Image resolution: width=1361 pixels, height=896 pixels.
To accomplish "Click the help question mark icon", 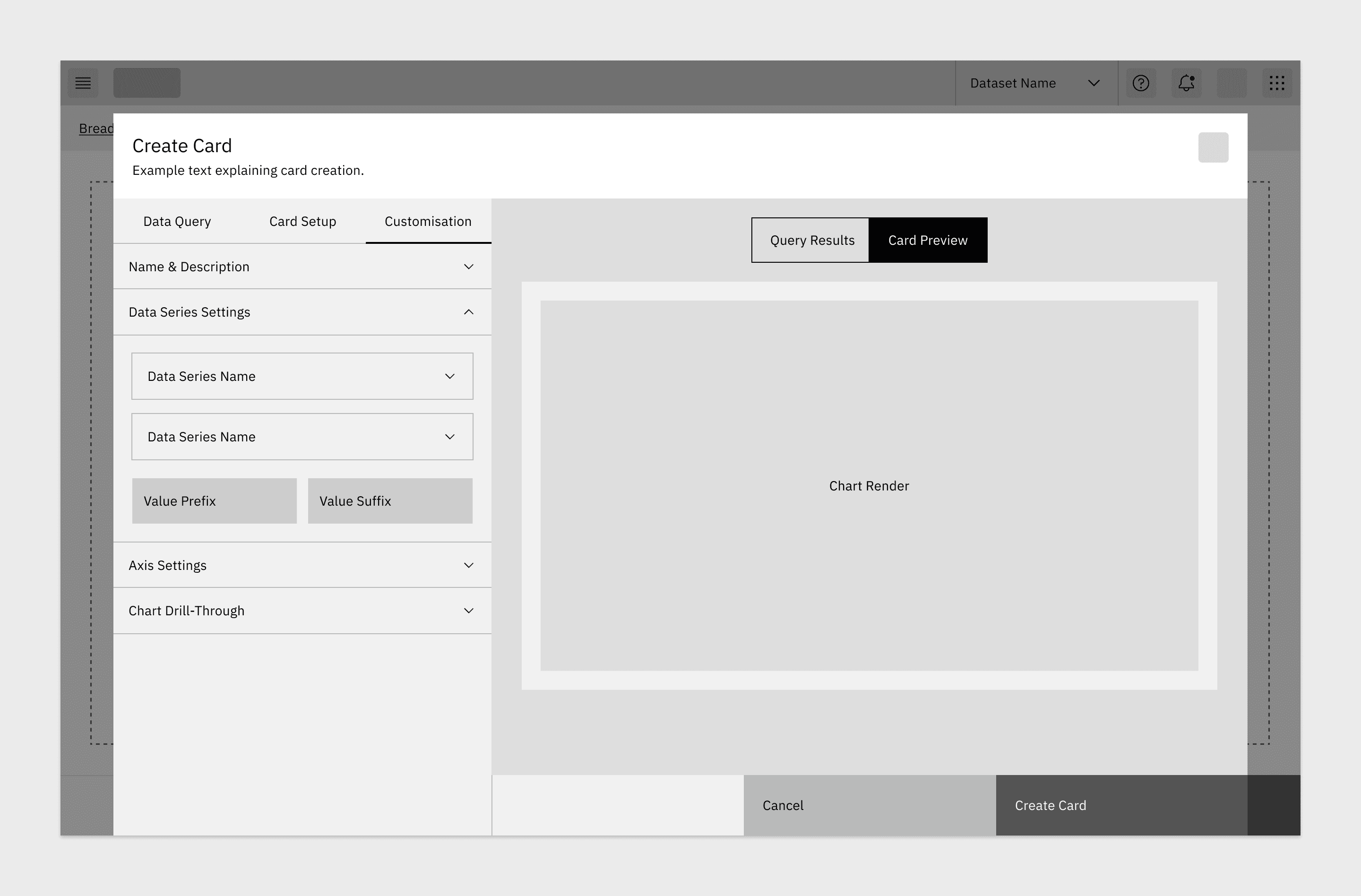I will [1141, 83].
